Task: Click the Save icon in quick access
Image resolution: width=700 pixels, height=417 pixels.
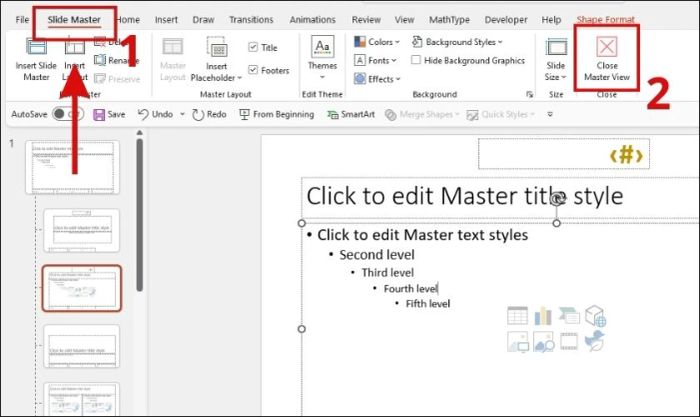Action: tap(99, 115)
